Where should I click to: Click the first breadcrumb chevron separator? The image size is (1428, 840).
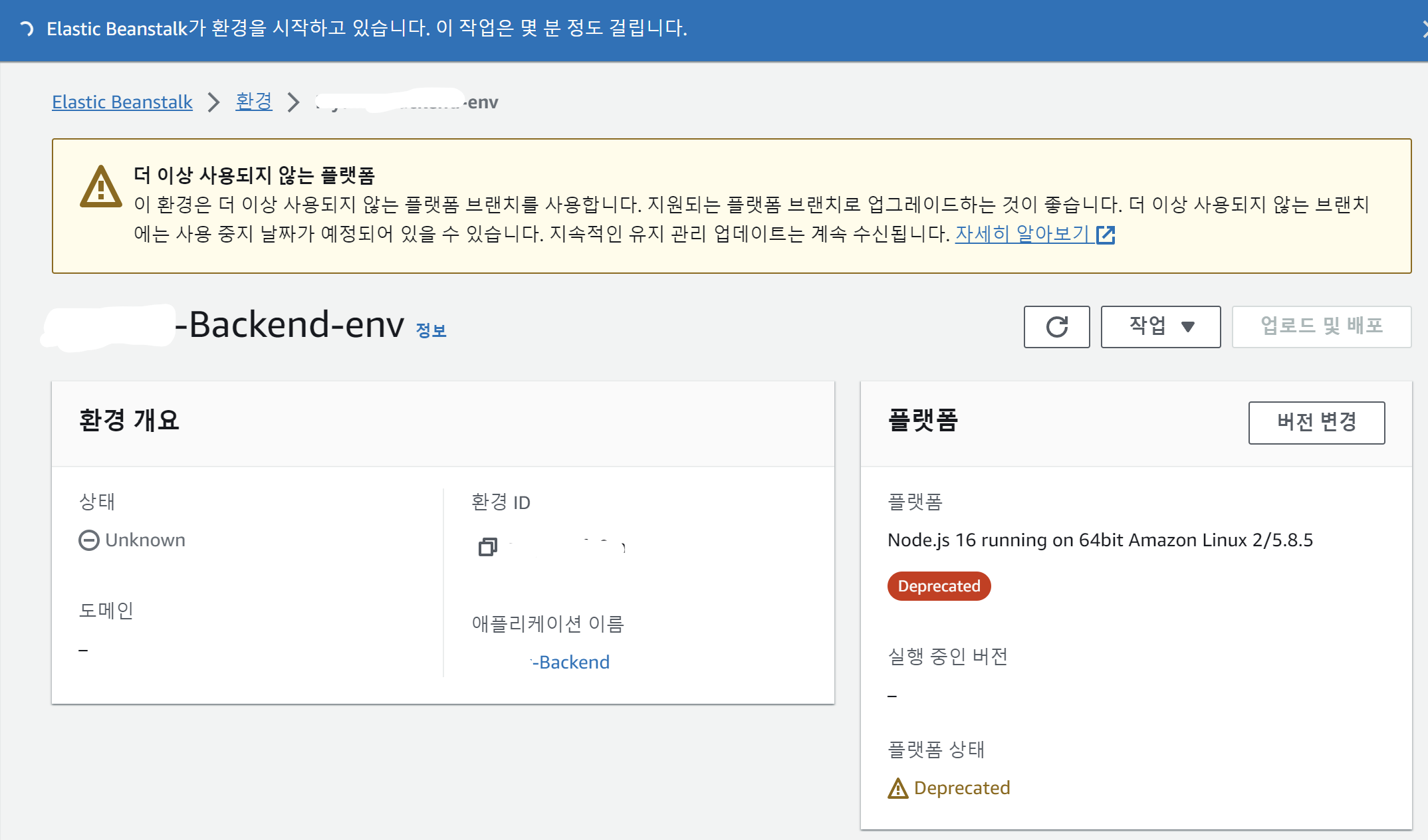[x=213, y=102]
